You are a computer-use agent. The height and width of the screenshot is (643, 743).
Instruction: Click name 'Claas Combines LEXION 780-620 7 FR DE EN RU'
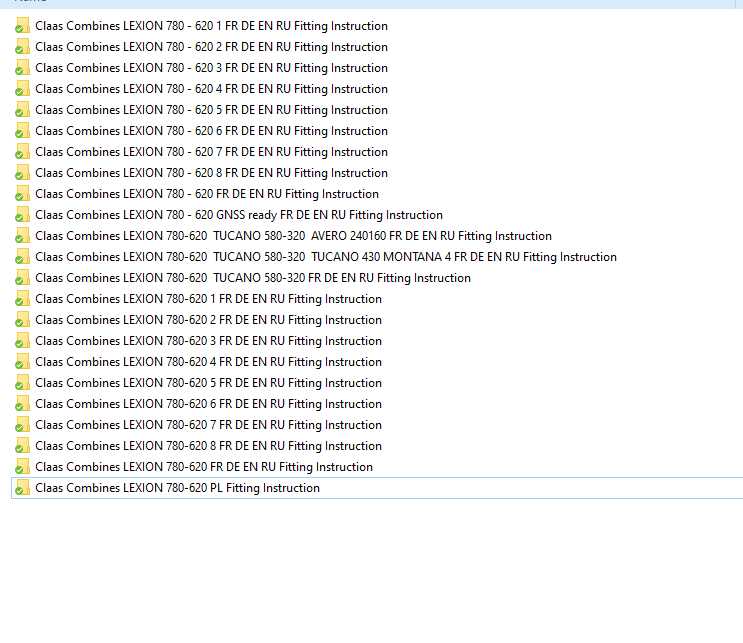tap(208, 425)
